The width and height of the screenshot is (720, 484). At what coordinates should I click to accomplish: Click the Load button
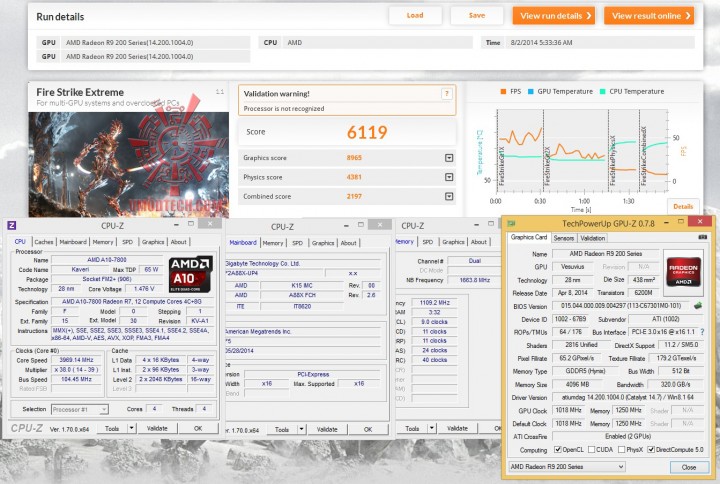415,16
